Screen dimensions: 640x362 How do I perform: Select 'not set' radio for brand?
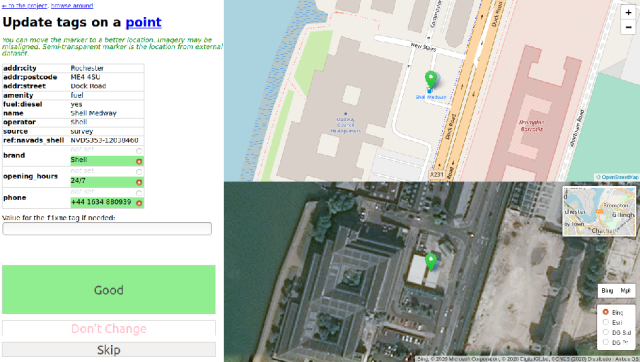click(x=139, y=151)
